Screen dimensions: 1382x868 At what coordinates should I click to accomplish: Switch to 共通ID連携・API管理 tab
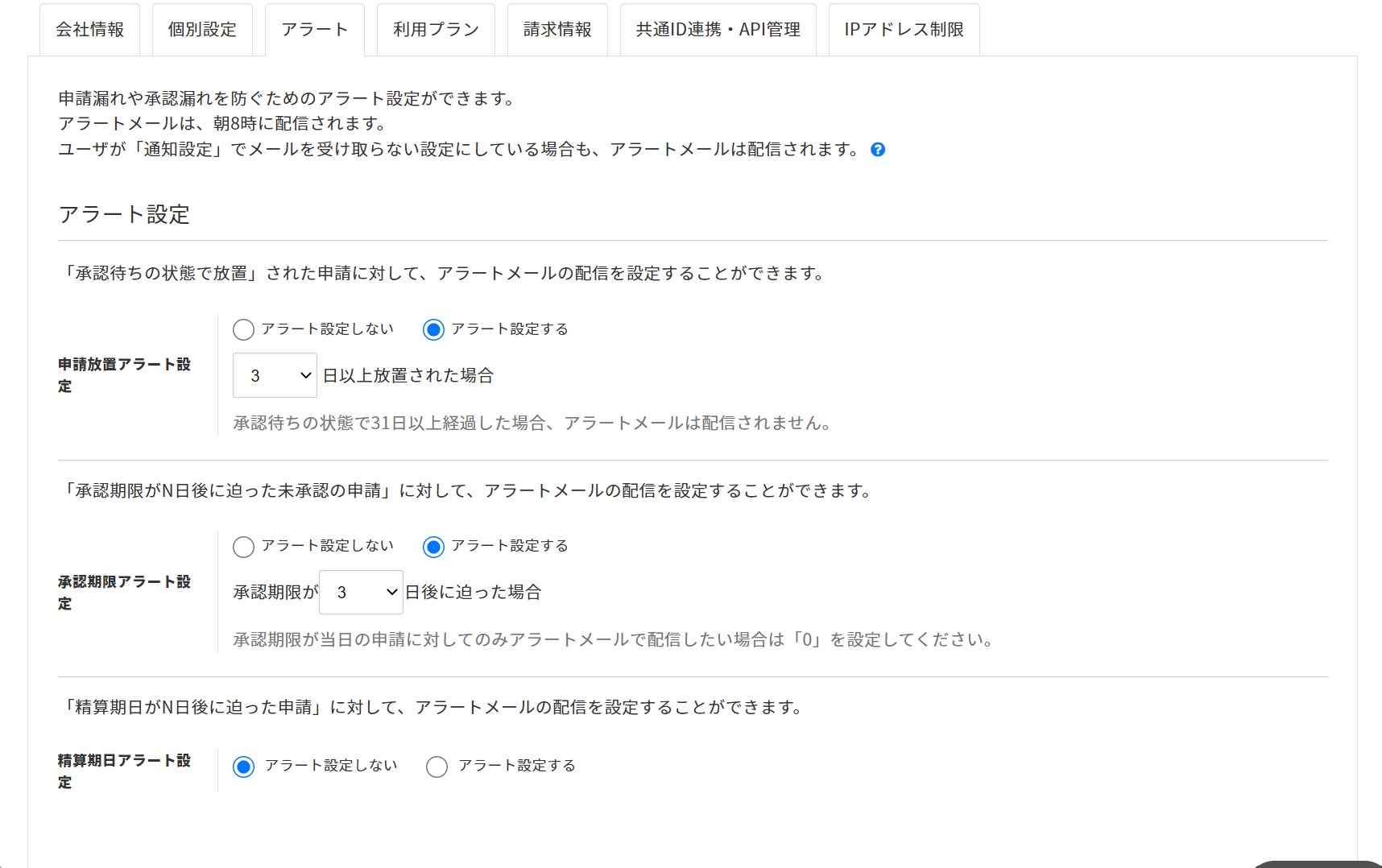[718, 30]
